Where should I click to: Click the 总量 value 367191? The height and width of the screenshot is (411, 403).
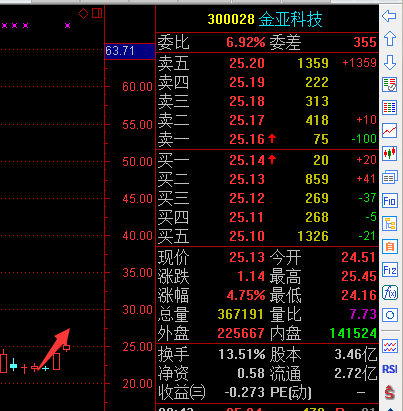tap(241, 314)
